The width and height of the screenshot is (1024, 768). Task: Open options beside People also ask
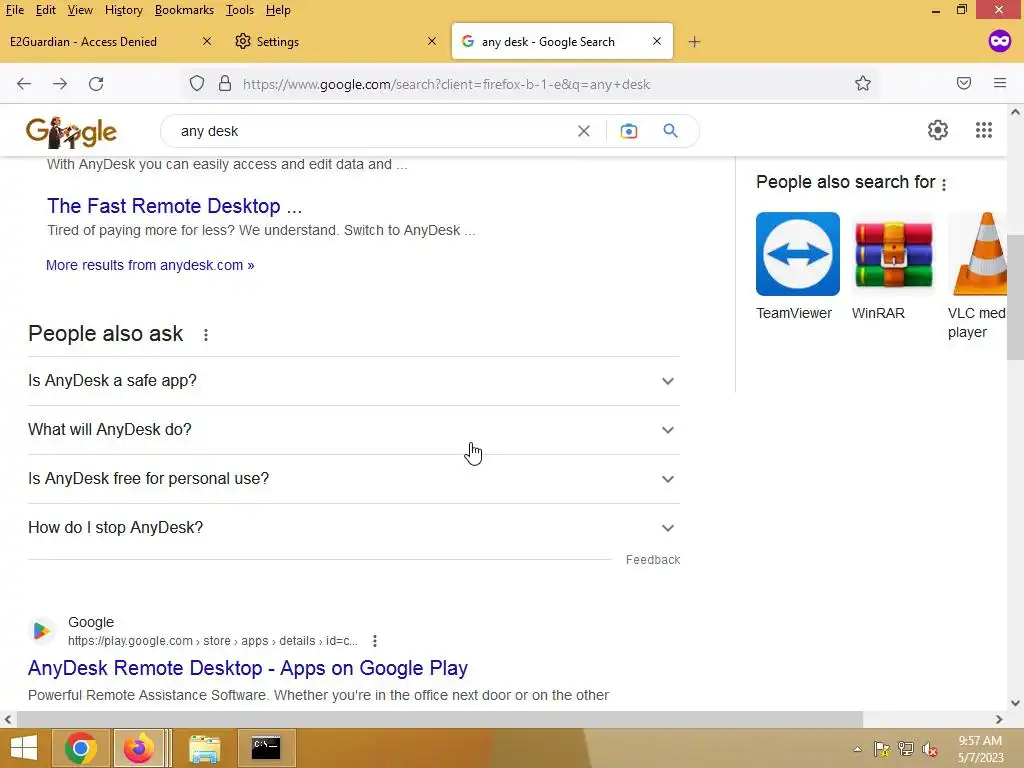click(206, 335)
